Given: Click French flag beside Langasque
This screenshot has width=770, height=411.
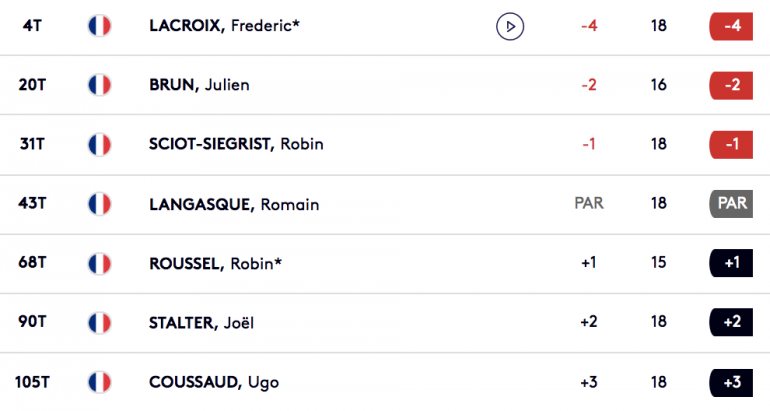Looking at the screenshot, I should tap(99, 204).
